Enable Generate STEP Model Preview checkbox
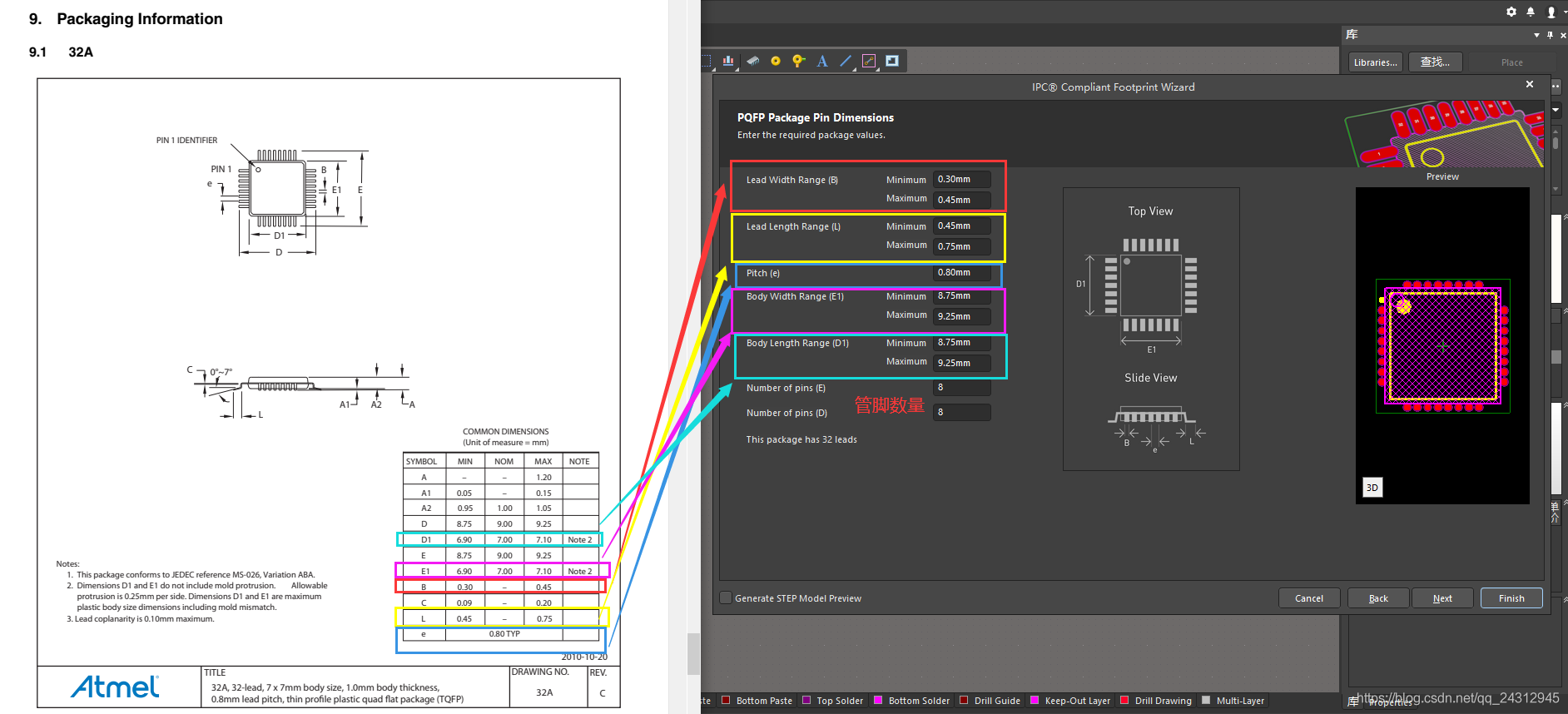 click(726, 597)
